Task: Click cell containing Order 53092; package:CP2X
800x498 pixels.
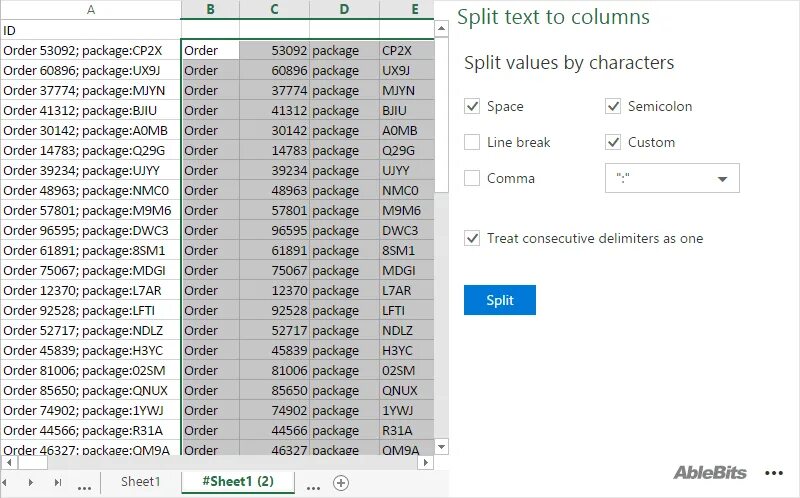Action: 90,50
